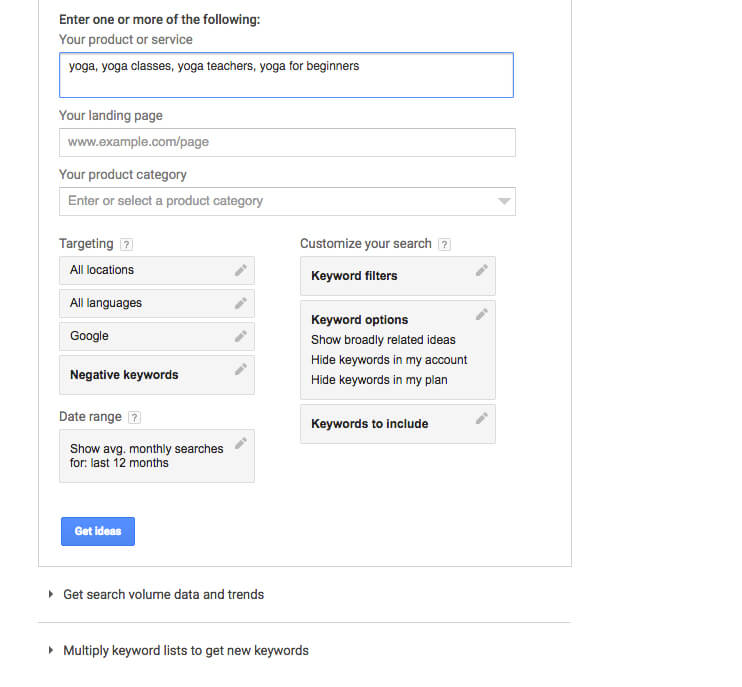The height and width of the screenshot is (687, 742).
Task: Select the Keyword options panel
Action: point(398,350)
